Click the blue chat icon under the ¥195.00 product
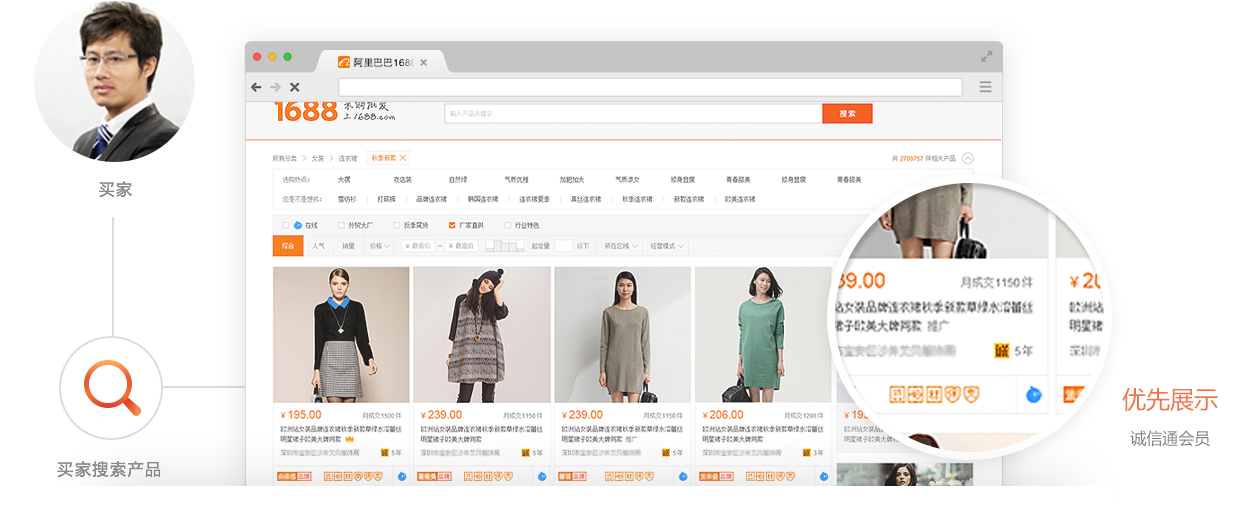Viewport: 1248px width, 506px height. pyautogui.click(x=402, y=477)
